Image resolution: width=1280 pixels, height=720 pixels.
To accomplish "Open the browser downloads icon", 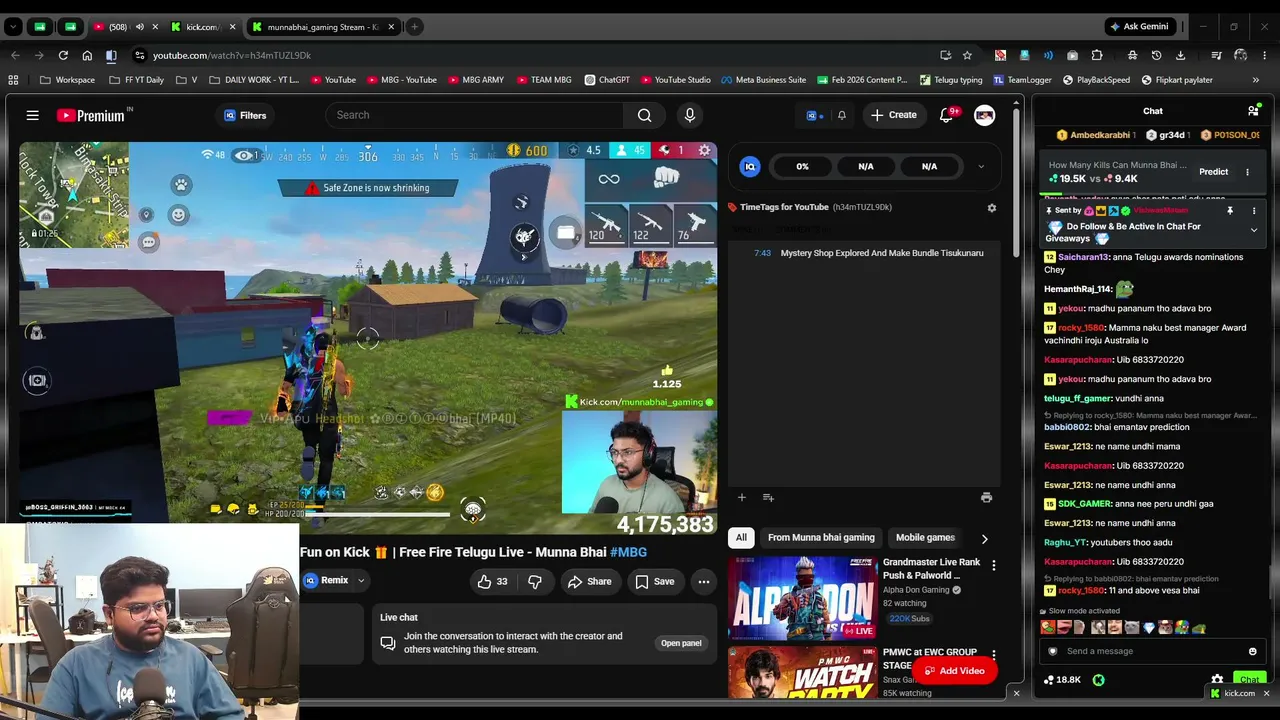I will point(1180,55).
